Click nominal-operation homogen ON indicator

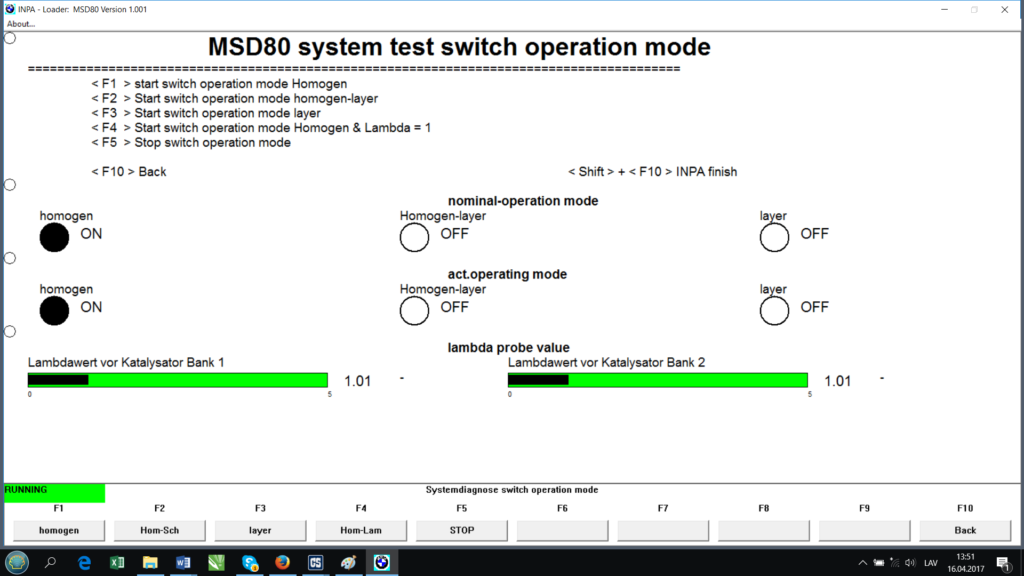(x=54, y=237)
